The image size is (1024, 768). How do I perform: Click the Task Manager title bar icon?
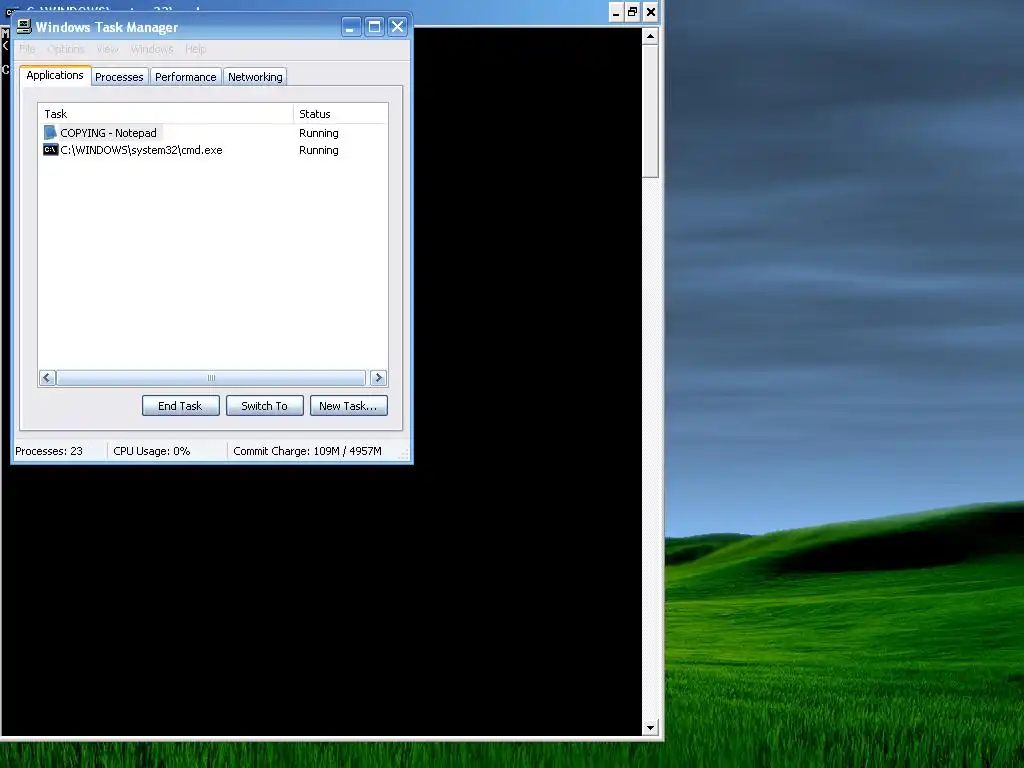[24, 26]
